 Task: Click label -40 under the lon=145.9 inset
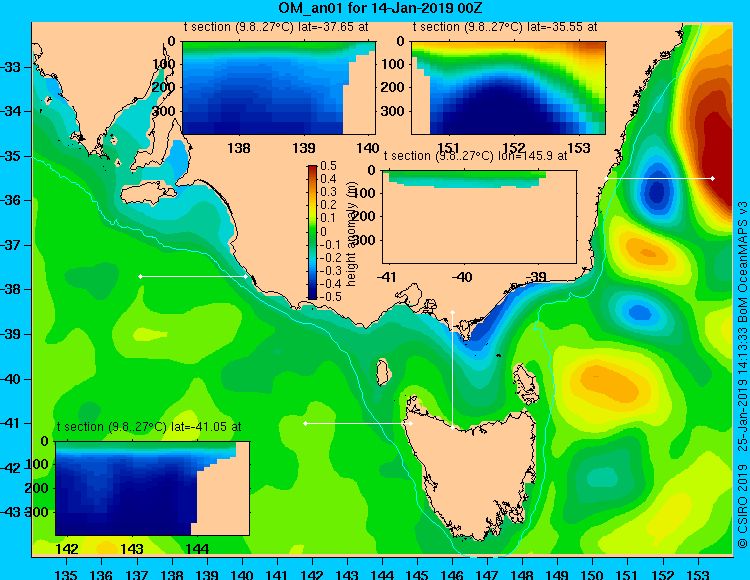463,277
